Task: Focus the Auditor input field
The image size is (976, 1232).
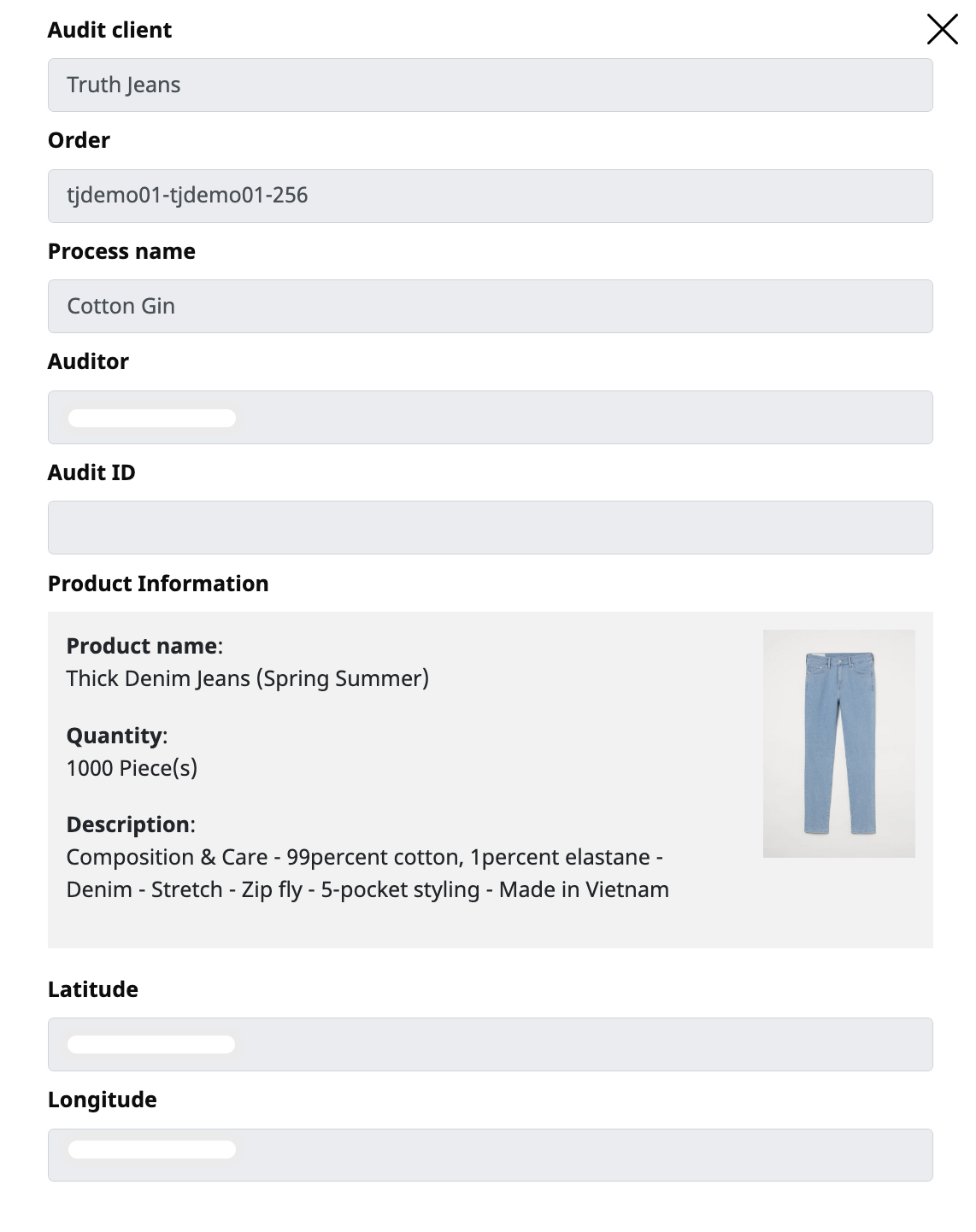Action: pos(490,417)
